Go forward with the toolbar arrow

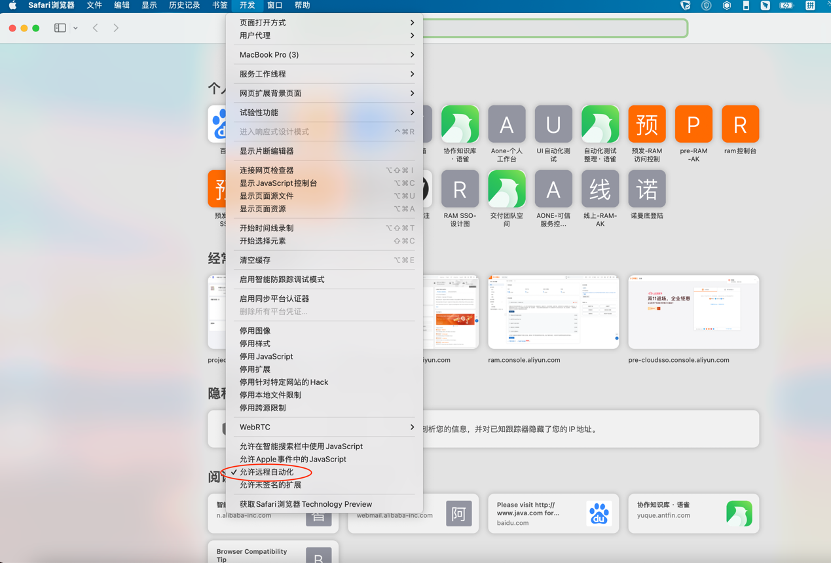click(x=116, y=28)
